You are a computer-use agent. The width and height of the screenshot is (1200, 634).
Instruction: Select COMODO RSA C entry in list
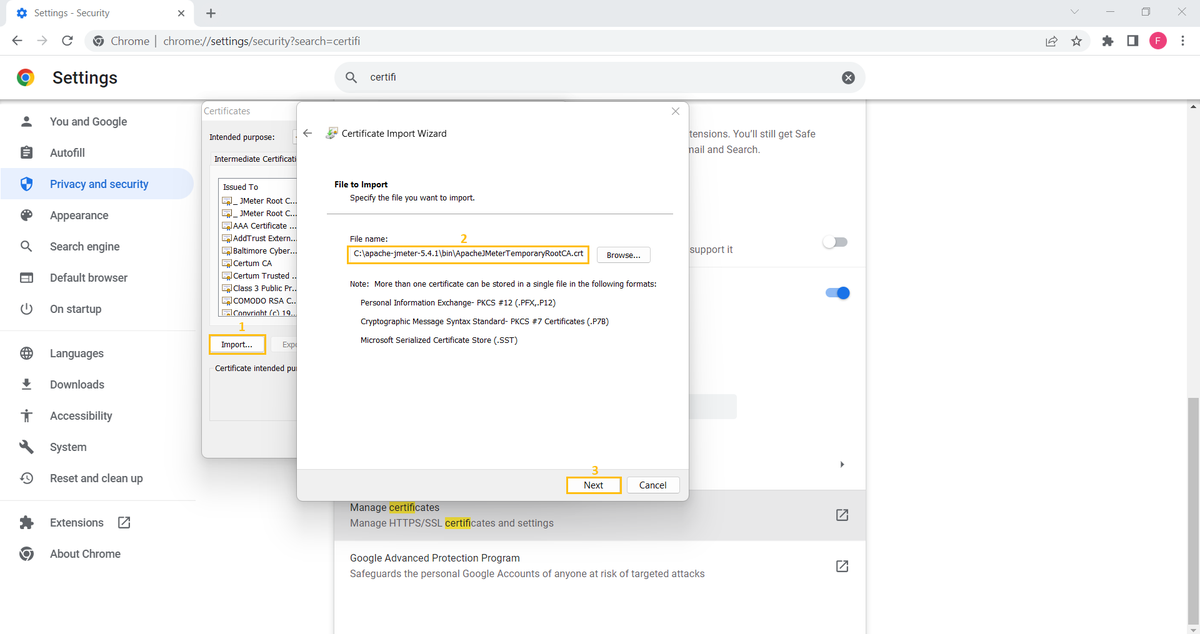tap(260, 300)
